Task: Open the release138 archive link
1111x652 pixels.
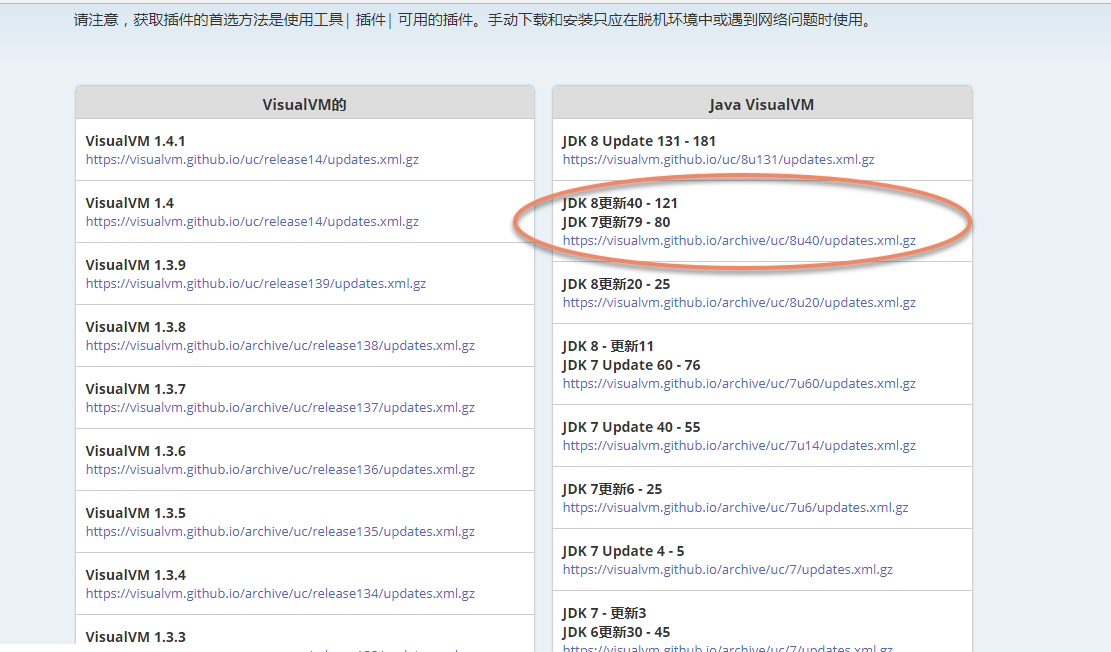Action: (280, 345)
